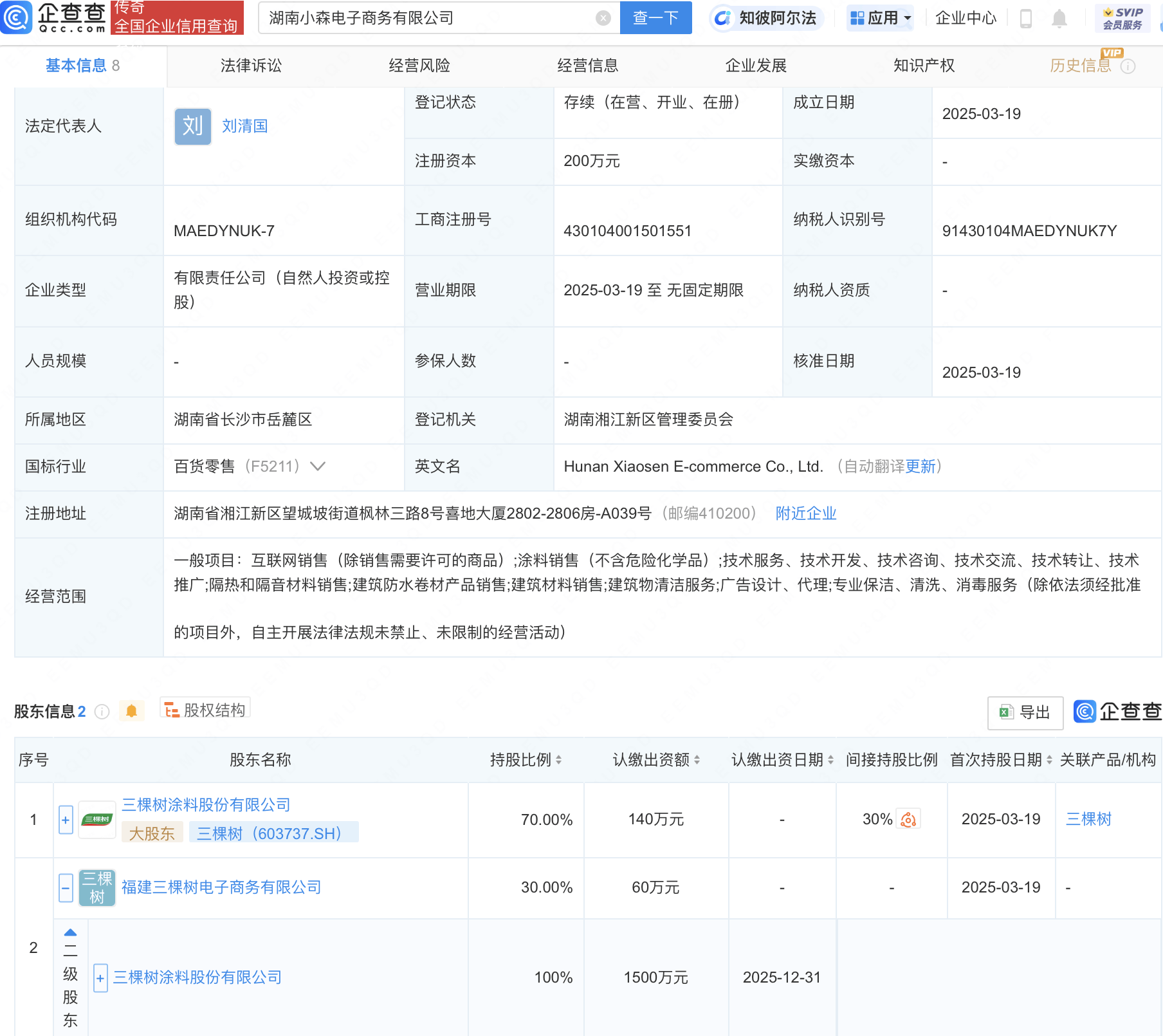This screenshot has width=1163, height=1036.
Task: Click the 查一下 search button
Action: coord(655,18)
